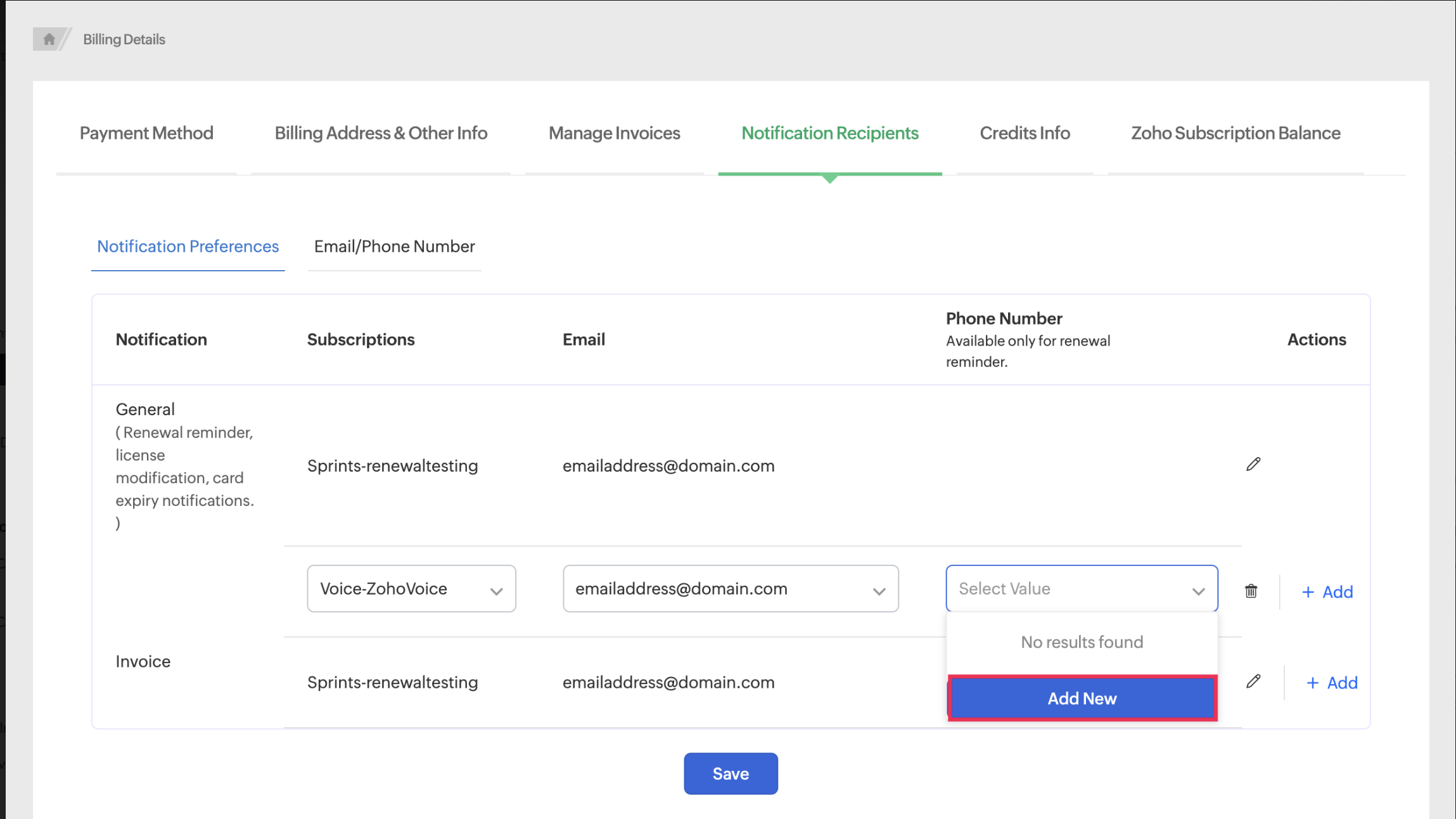Edit the Invoice row pencil icon
The width and height of the screenshot is (1456, 819).
click(1253, 682)
